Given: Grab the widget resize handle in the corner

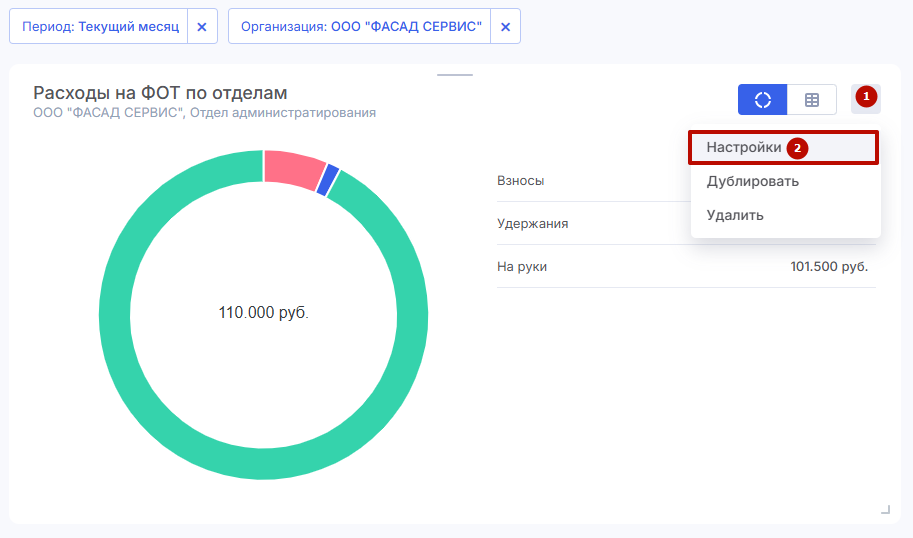Looking at the screenshot, I should click(x=885, y=510).
